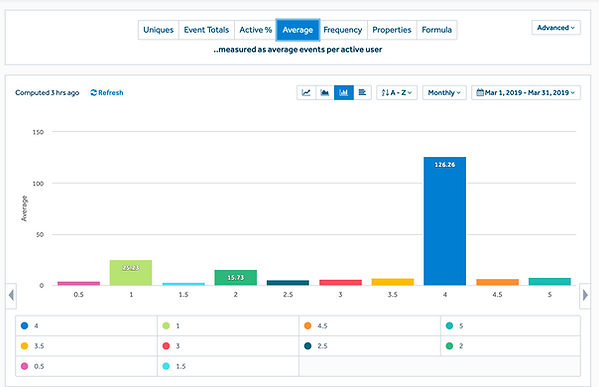Image resolution: width=599 pixels, height=387 pixels.
Task: Toggle legend series 3.5 yellow swatch
Action: pyautogui.click(x=24, y=346)
